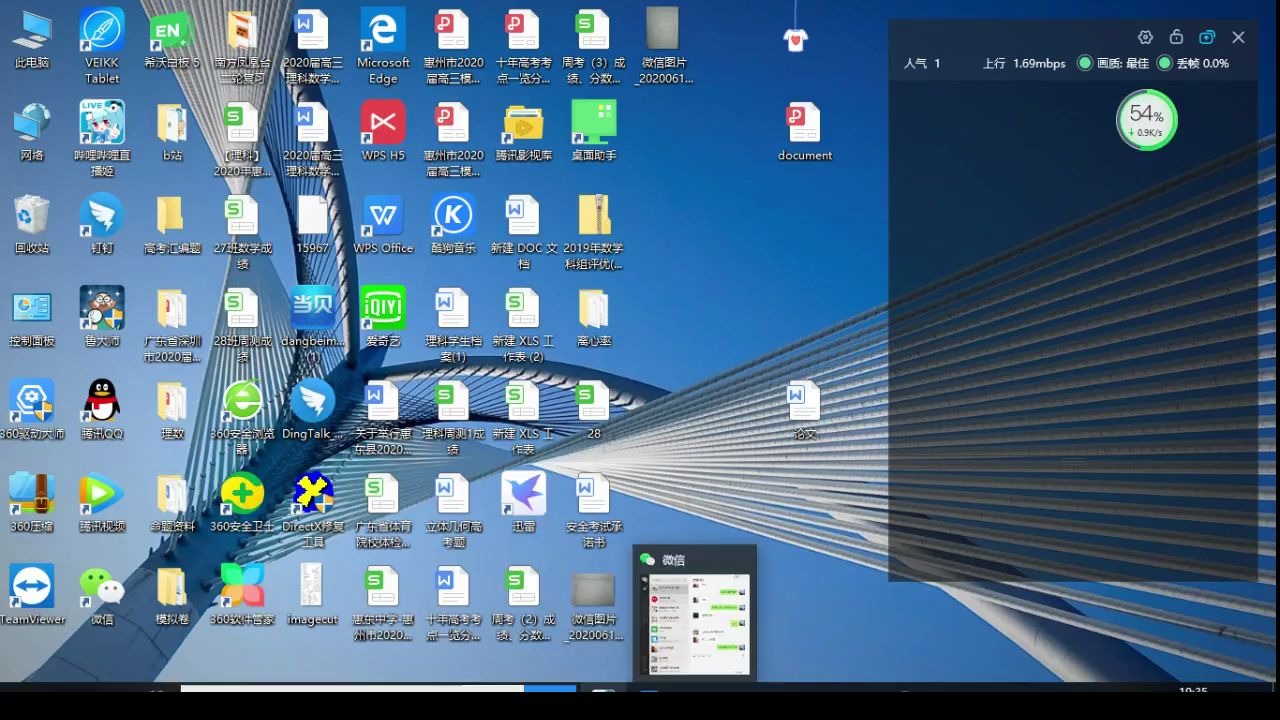
Task: Open the 27班数学成绩 spreadsheet
Action: click(x=242, y=232)
